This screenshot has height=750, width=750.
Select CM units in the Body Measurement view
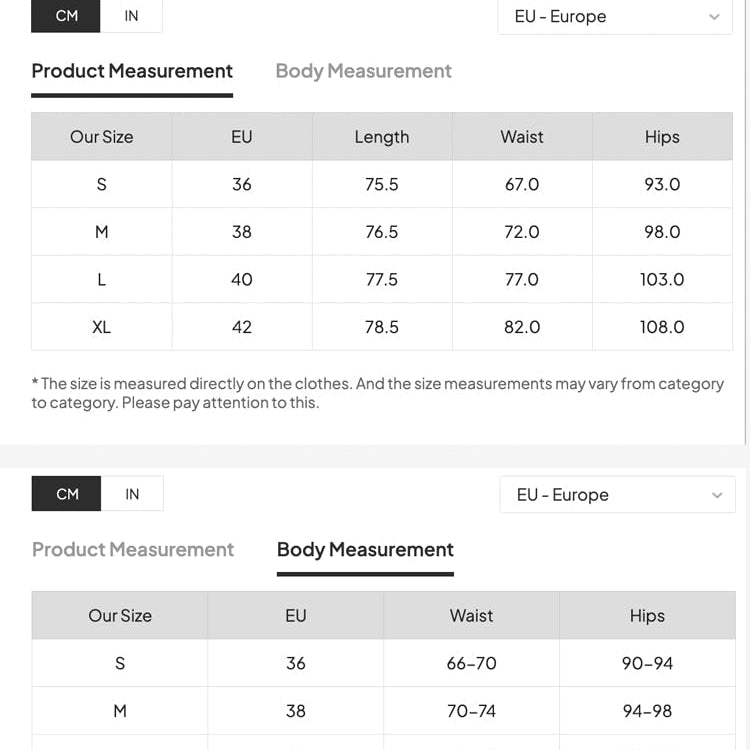67,494
